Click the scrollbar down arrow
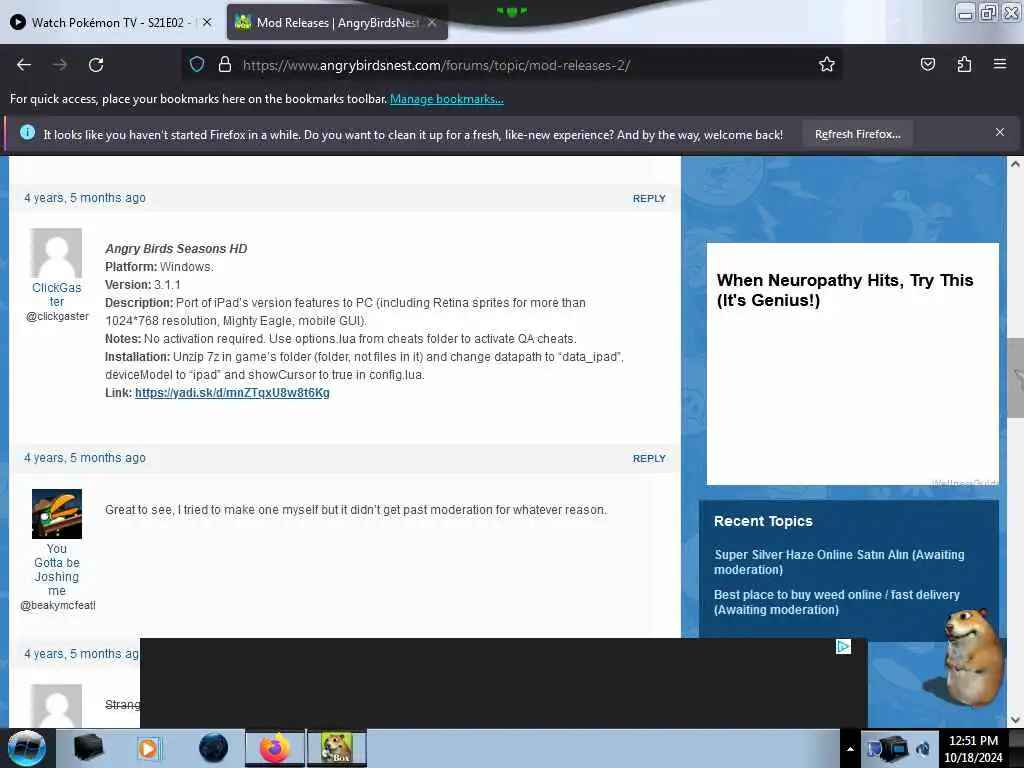This screenshot has width=1024, height=768. pos(1015,720)
